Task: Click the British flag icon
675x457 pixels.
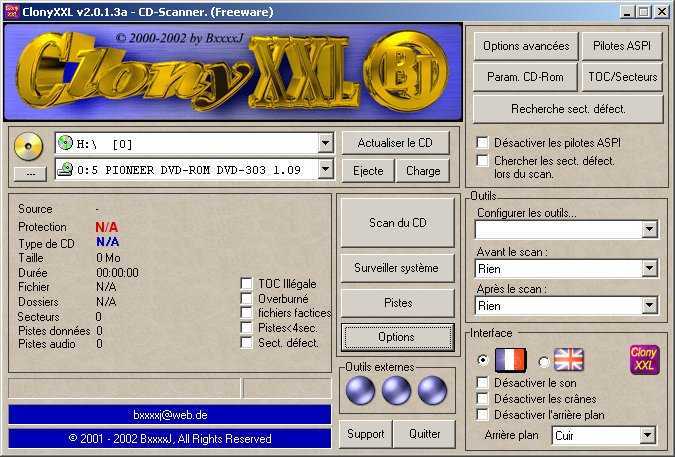Action: coord(569,359)
